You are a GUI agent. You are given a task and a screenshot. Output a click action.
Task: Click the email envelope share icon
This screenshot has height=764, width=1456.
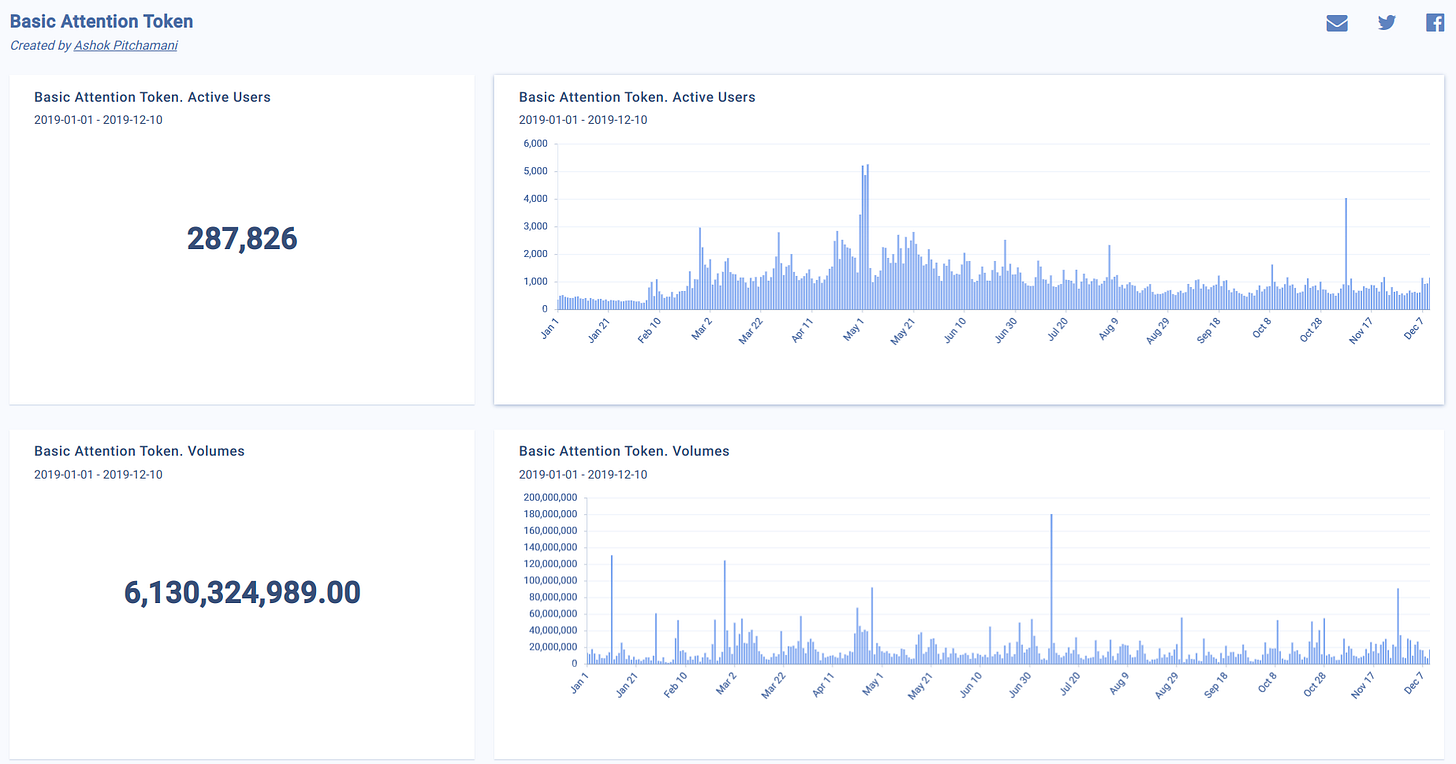pyautogui.click(x=1337, y=23)
